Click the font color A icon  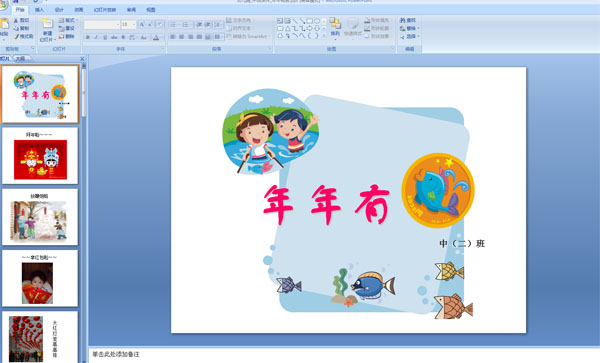(156, 37)
